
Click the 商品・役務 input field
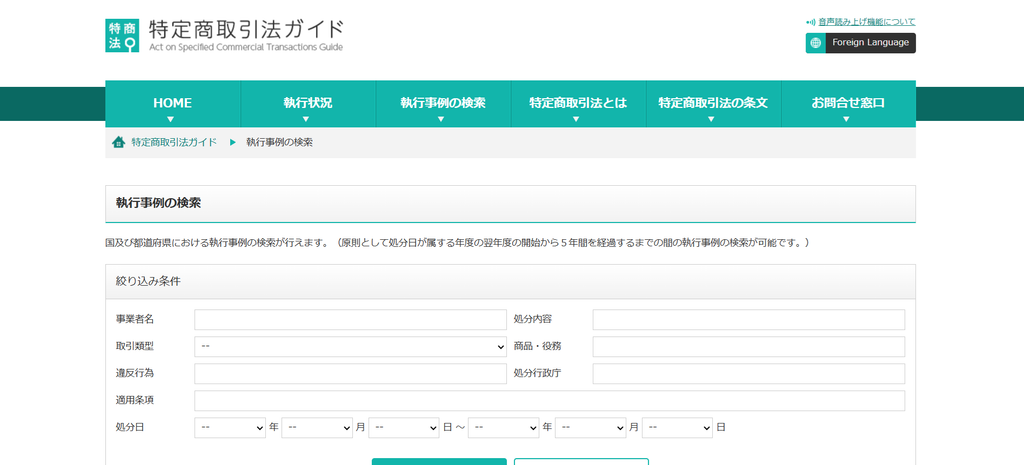click(x=748, y=347)
